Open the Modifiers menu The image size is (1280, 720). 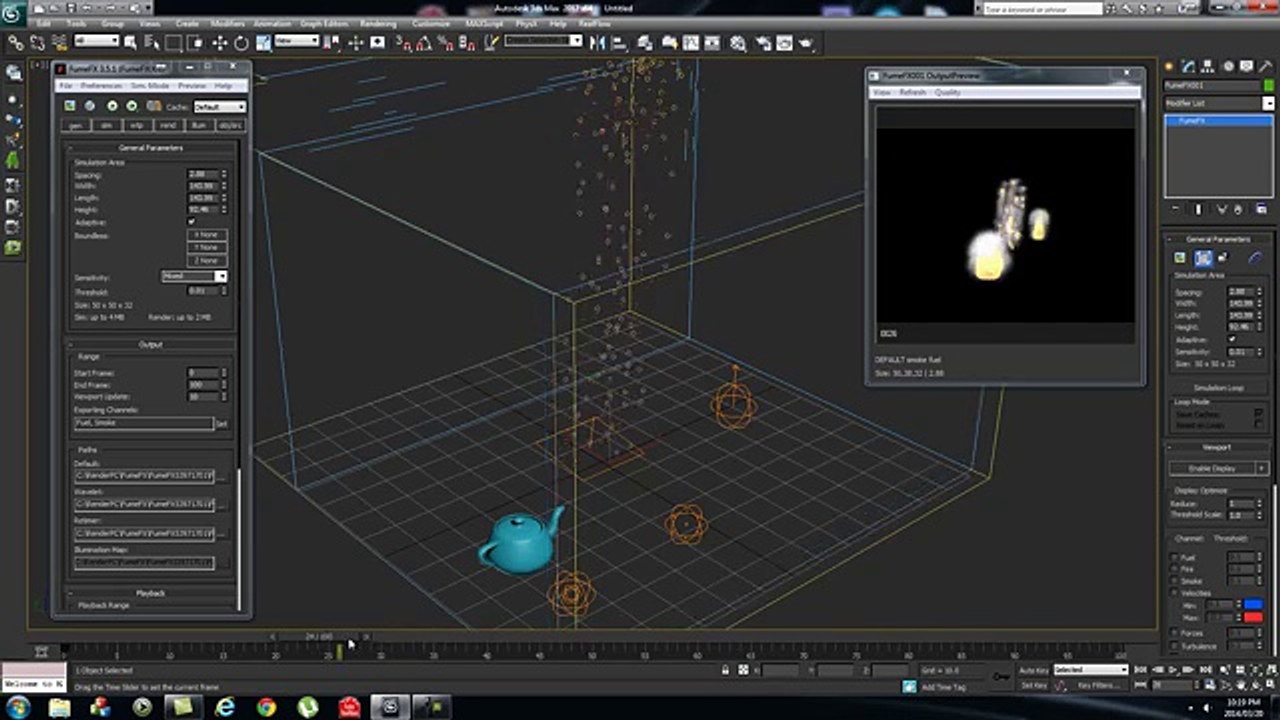click(228, 23)
